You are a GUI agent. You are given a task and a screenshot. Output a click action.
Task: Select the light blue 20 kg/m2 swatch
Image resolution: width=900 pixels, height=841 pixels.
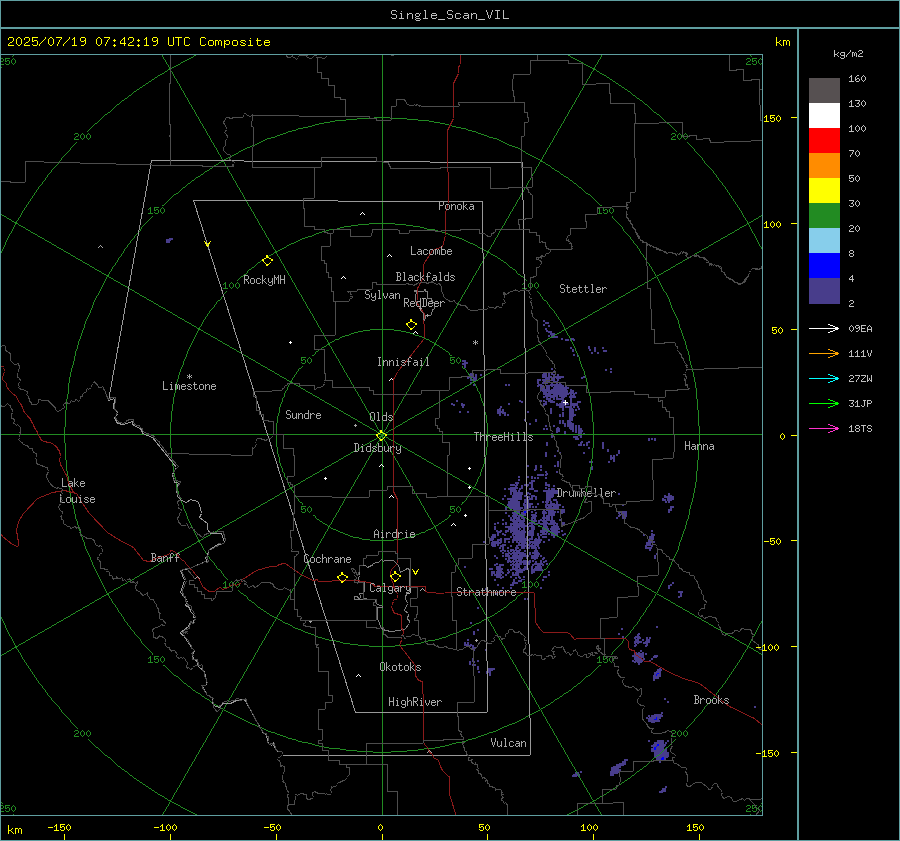pos(824,241)
